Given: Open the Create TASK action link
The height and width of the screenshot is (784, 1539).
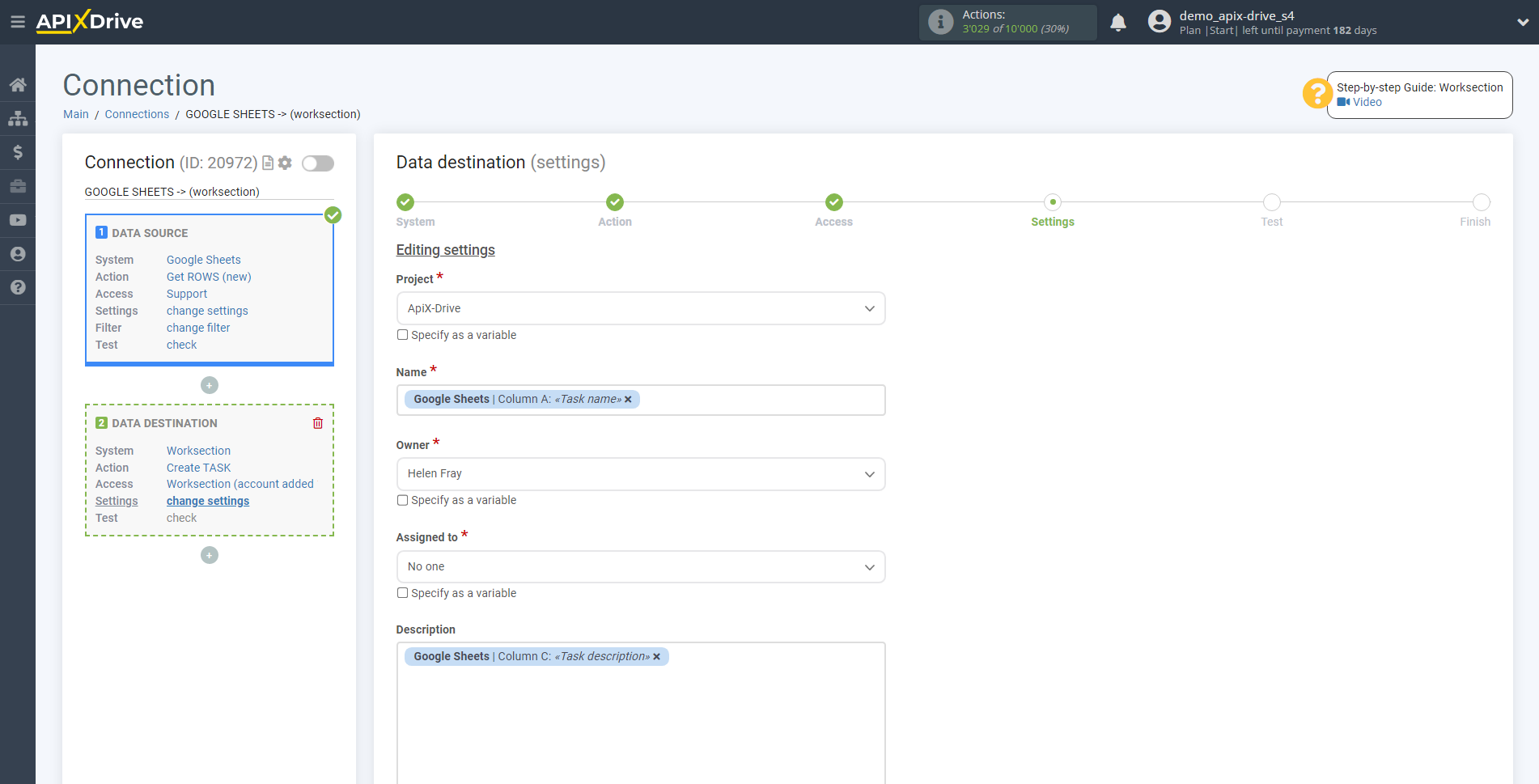Looking at the screenshot, I should [198, 468].
